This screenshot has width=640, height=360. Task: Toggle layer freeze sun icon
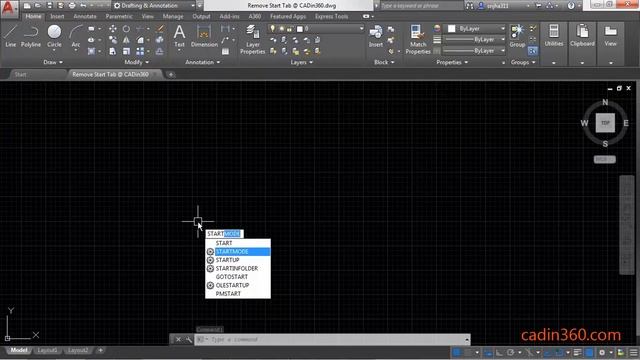tap(281, 29)
